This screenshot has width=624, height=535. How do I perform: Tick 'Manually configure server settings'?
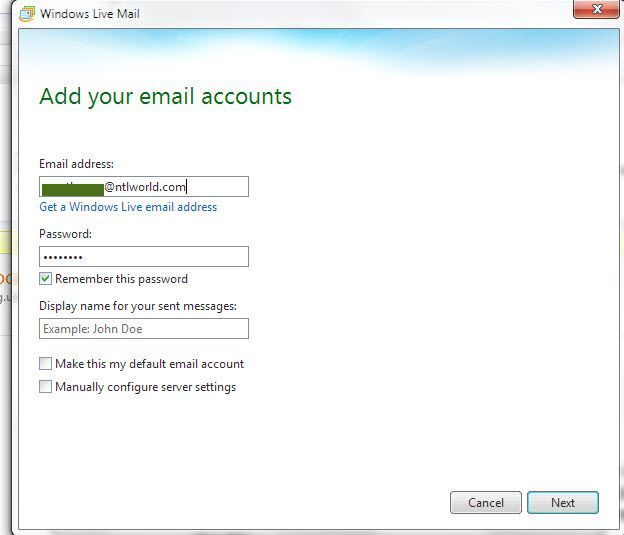click(x=45, y=387)
